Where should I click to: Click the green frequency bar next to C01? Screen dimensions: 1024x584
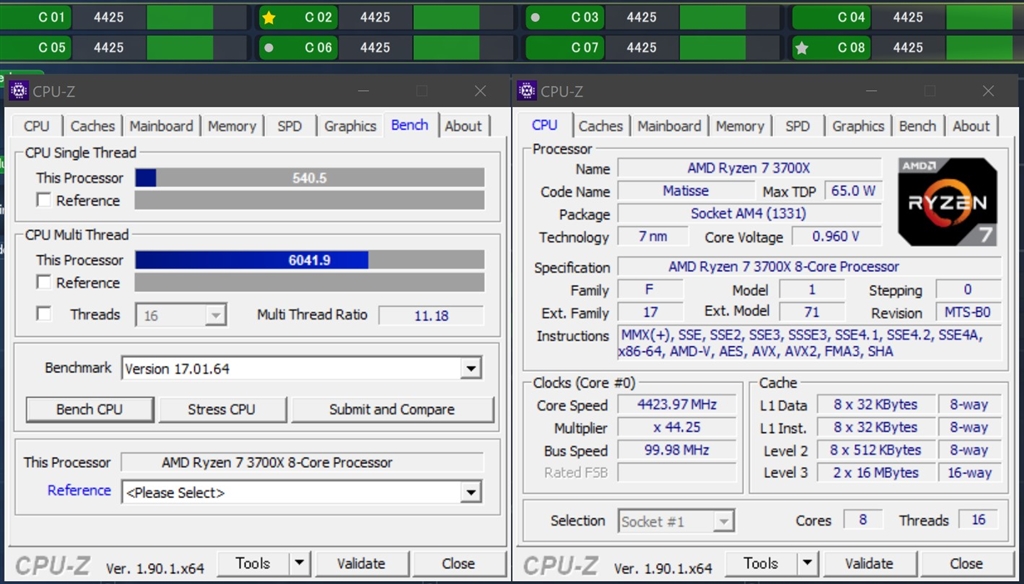pyautogui.click(x=180, y=17)
